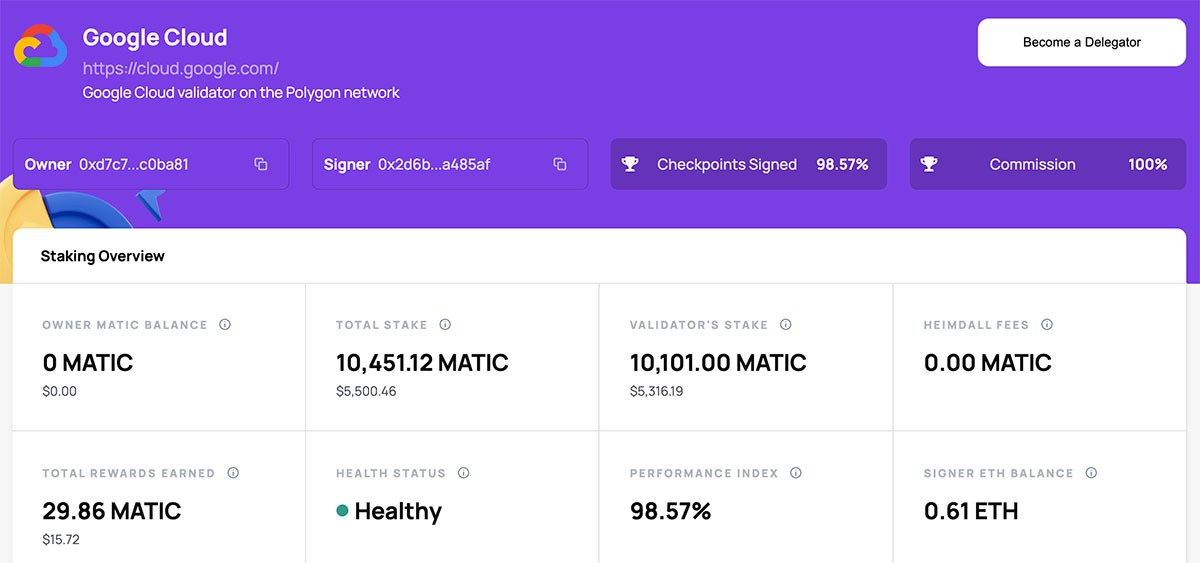Click the Commission trophy icon
Image resolution: width=1200 pixels, height=563 pixels.
coord(929,164)
